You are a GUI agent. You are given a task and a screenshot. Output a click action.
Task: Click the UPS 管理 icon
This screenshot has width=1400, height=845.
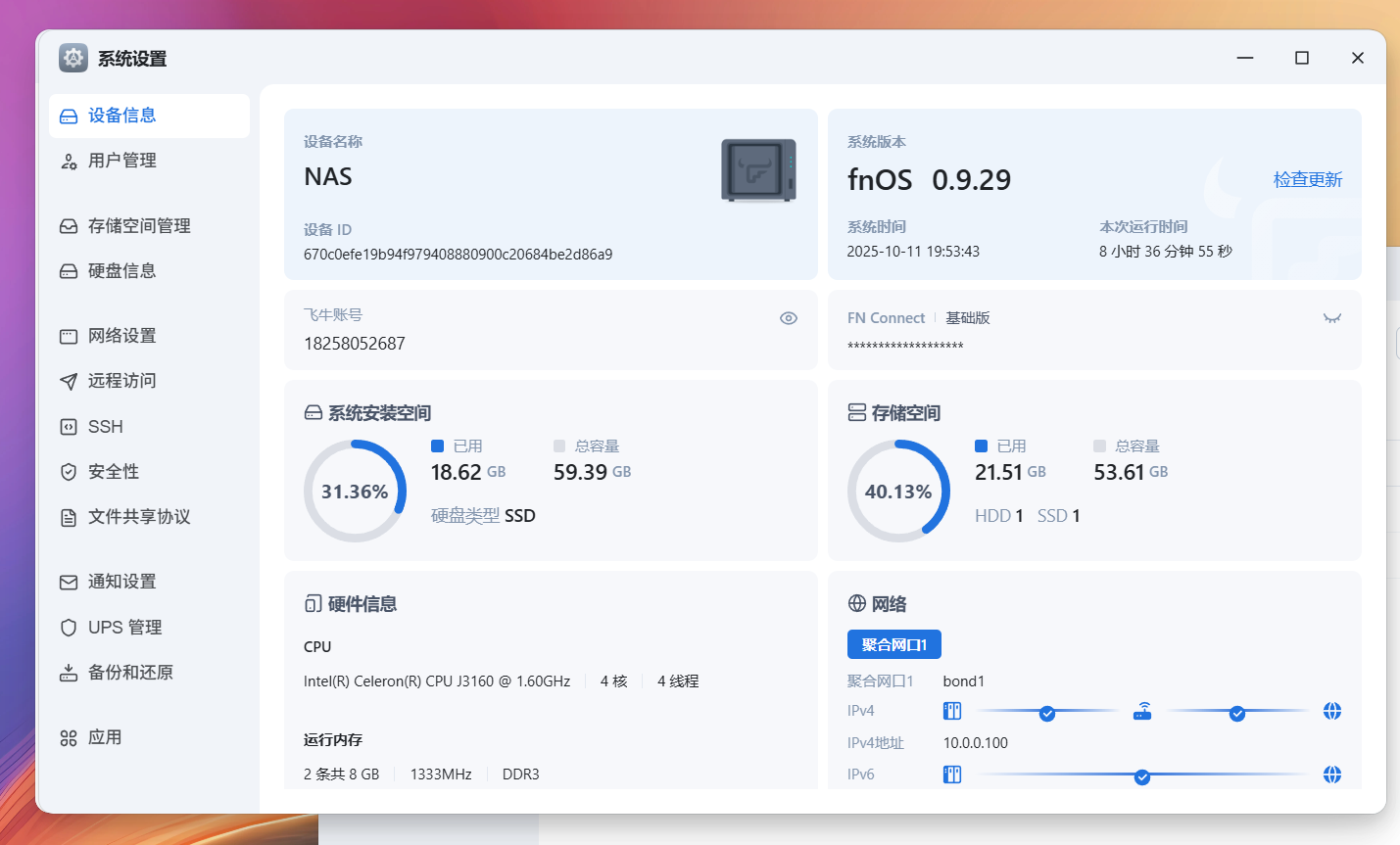click(x=69, y=628)
